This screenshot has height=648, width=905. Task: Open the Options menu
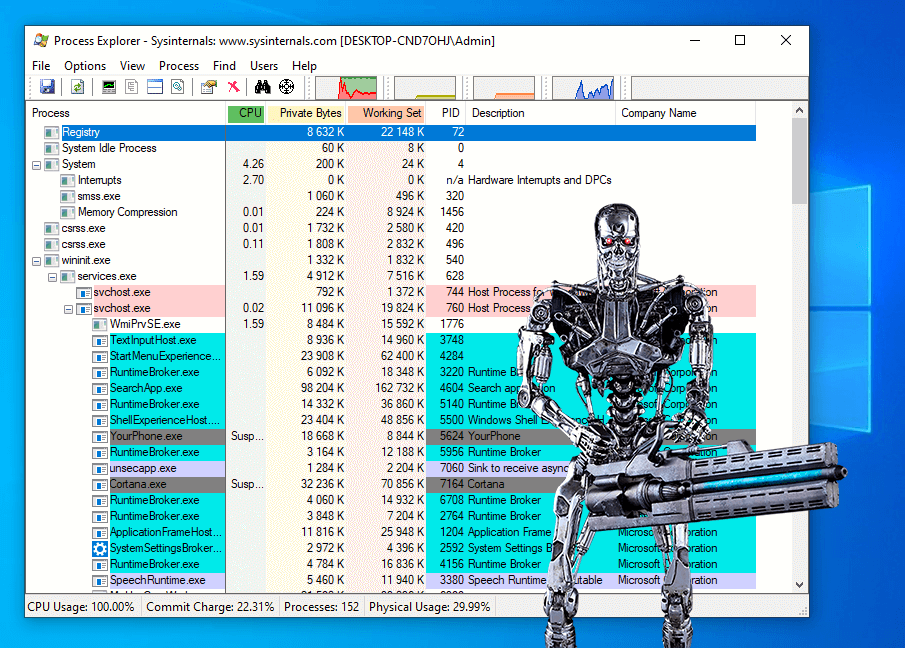85,66
